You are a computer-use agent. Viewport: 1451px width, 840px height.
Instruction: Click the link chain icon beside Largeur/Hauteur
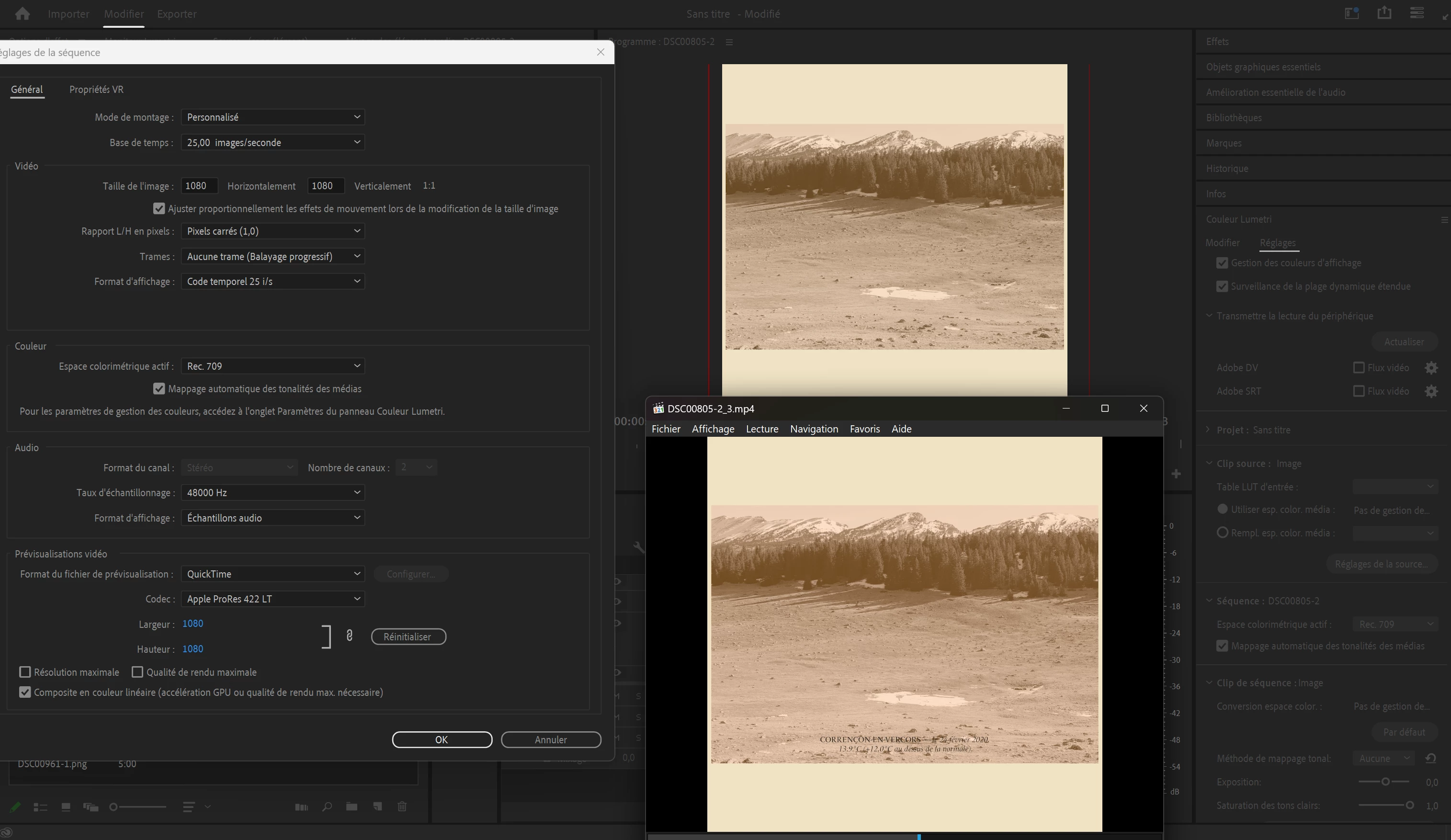(349, 636)
